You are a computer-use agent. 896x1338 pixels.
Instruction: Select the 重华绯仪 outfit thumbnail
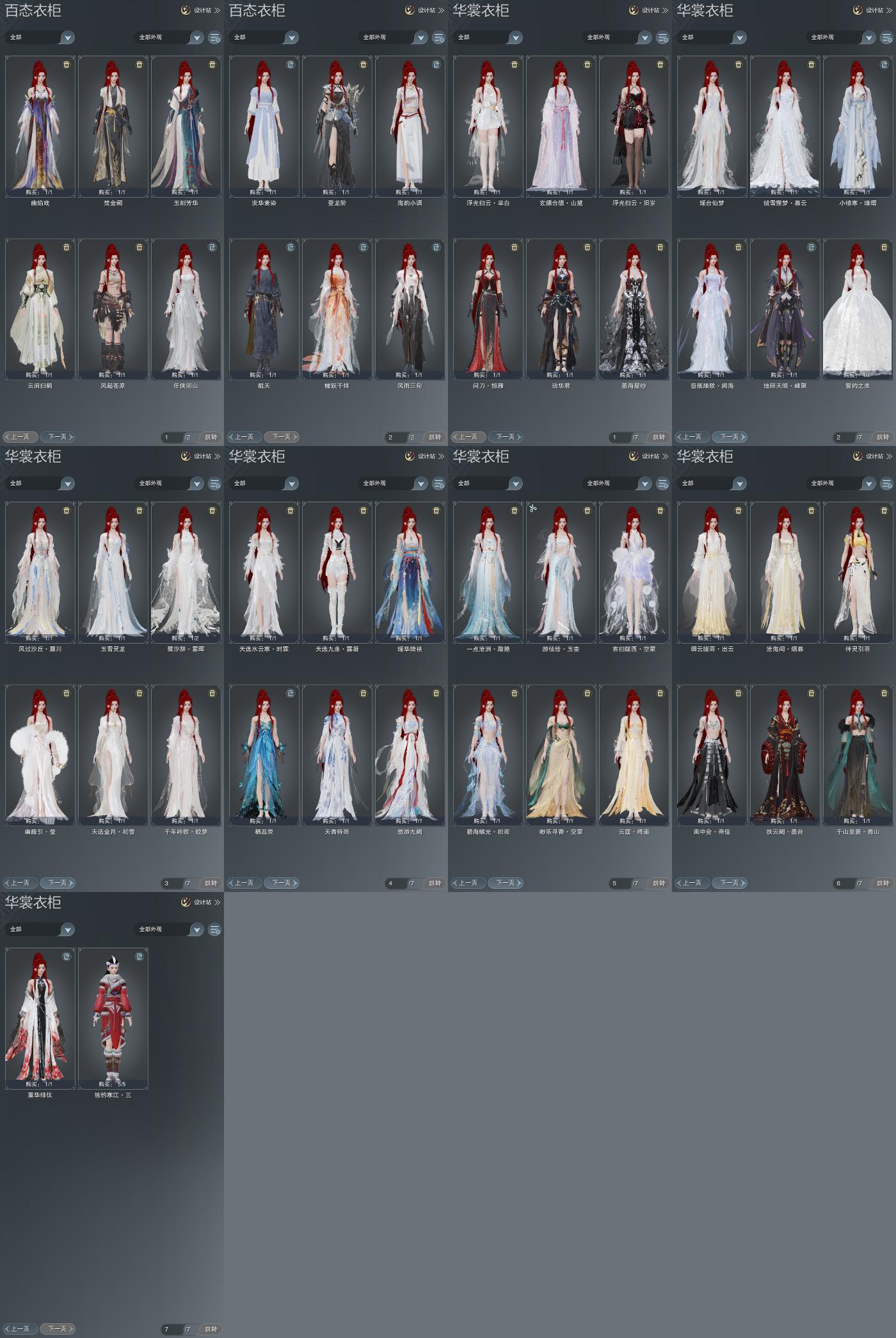click(40, 1019)
